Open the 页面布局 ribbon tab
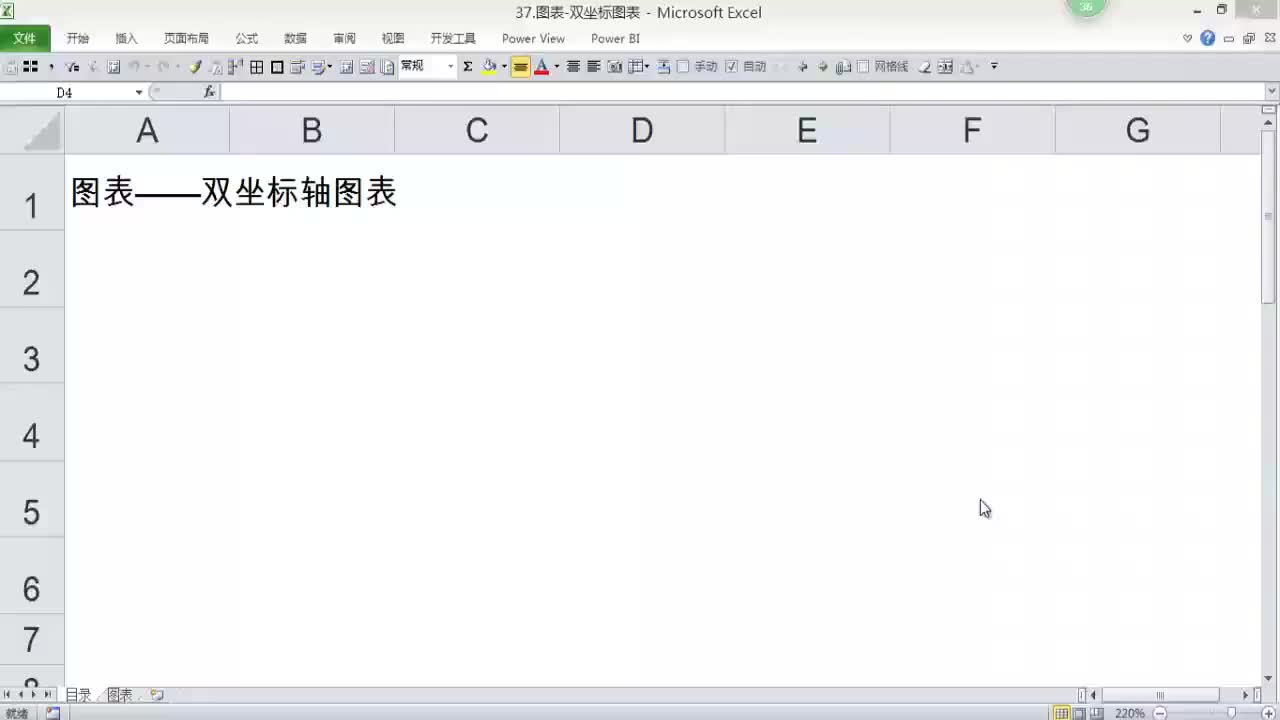The height and width of the screenshot is (720, 1280). tap(187, 38)
